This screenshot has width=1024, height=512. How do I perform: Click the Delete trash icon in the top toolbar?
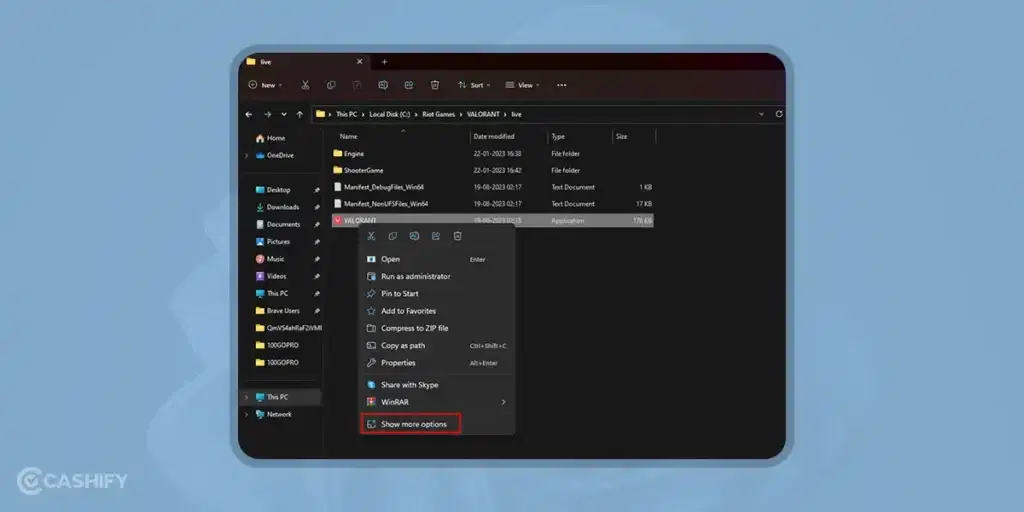pyautogui.click(x=435, y=85)
